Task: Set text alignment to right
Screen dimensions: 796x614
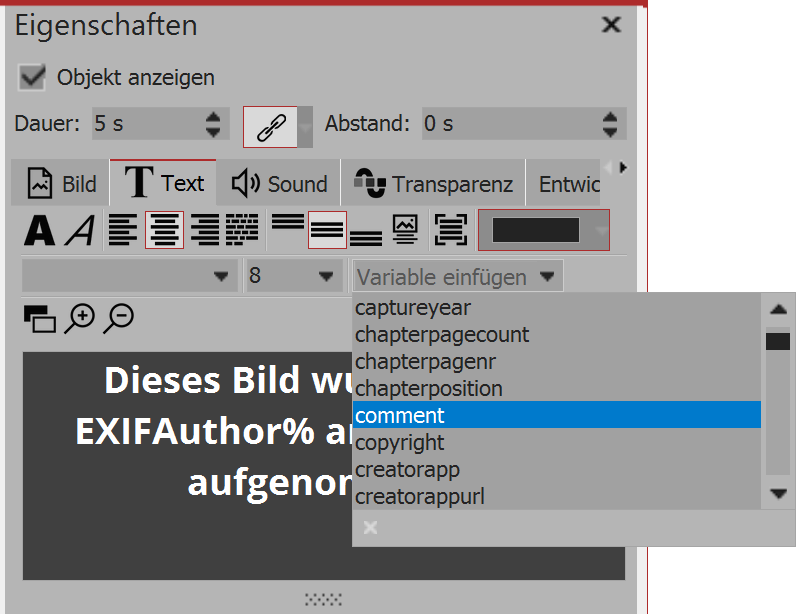Action: coord(205,231)
